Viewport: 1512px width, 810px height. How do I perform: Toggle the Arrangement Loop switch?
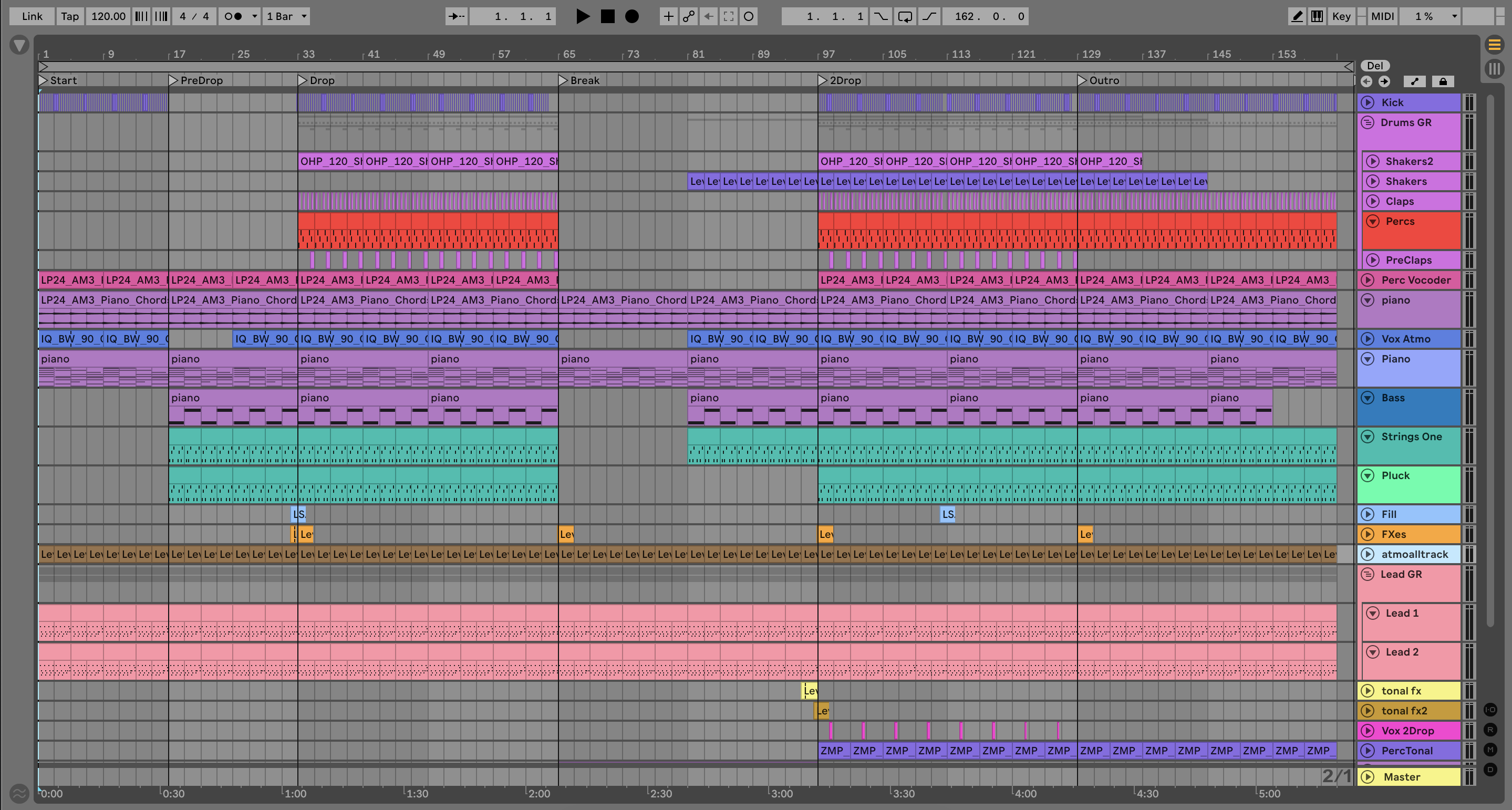coord(905,16)
